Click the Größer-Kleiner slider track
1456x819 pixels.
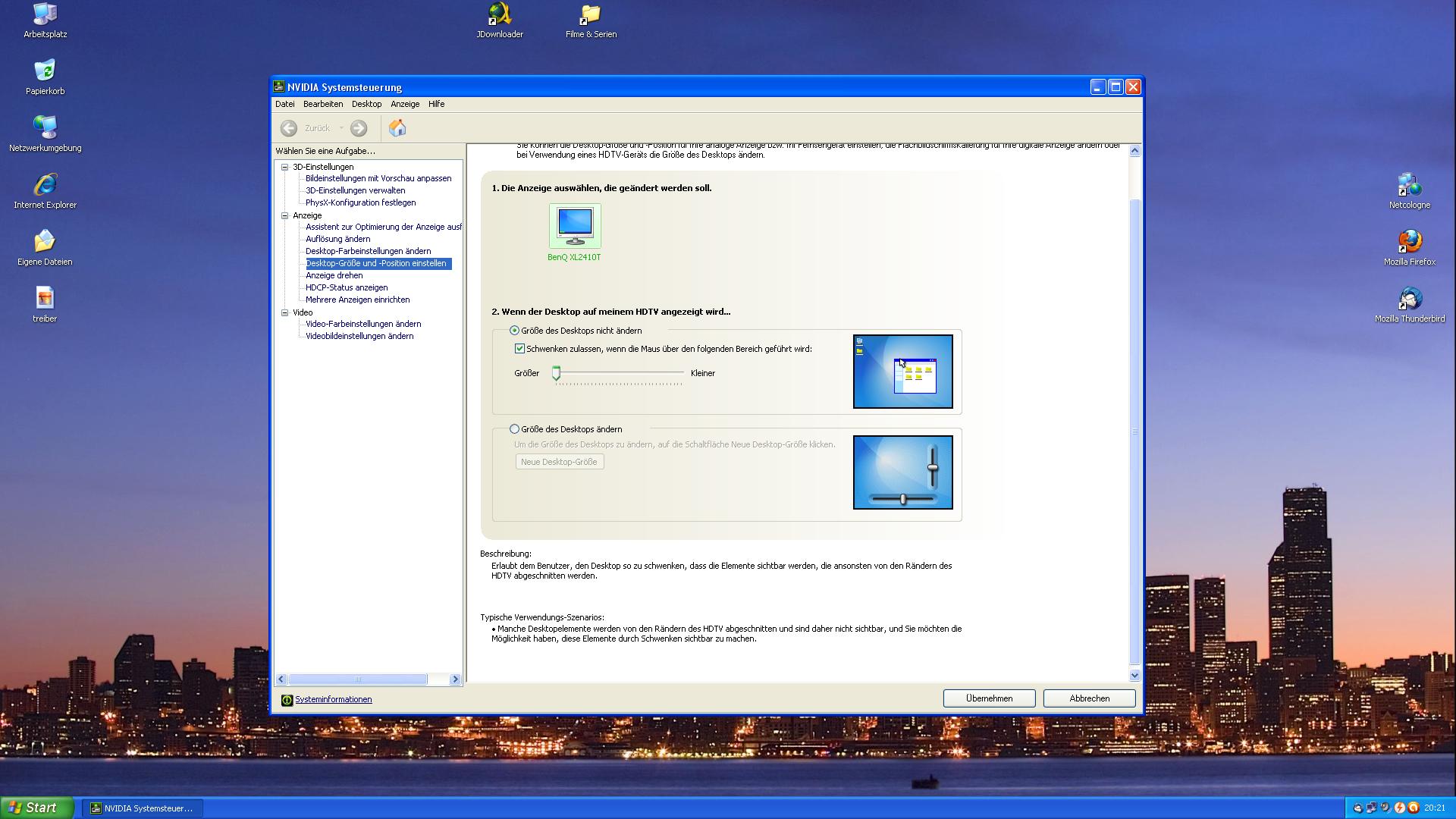[x=622, y=373]
